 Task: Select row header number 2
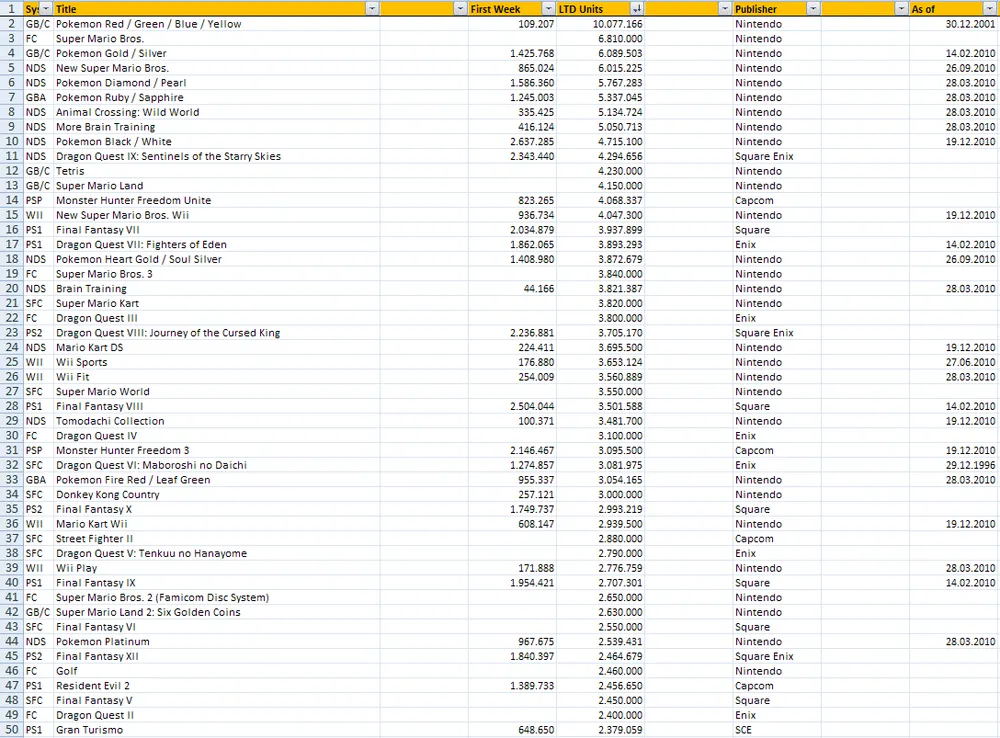[x=11, y=24]
